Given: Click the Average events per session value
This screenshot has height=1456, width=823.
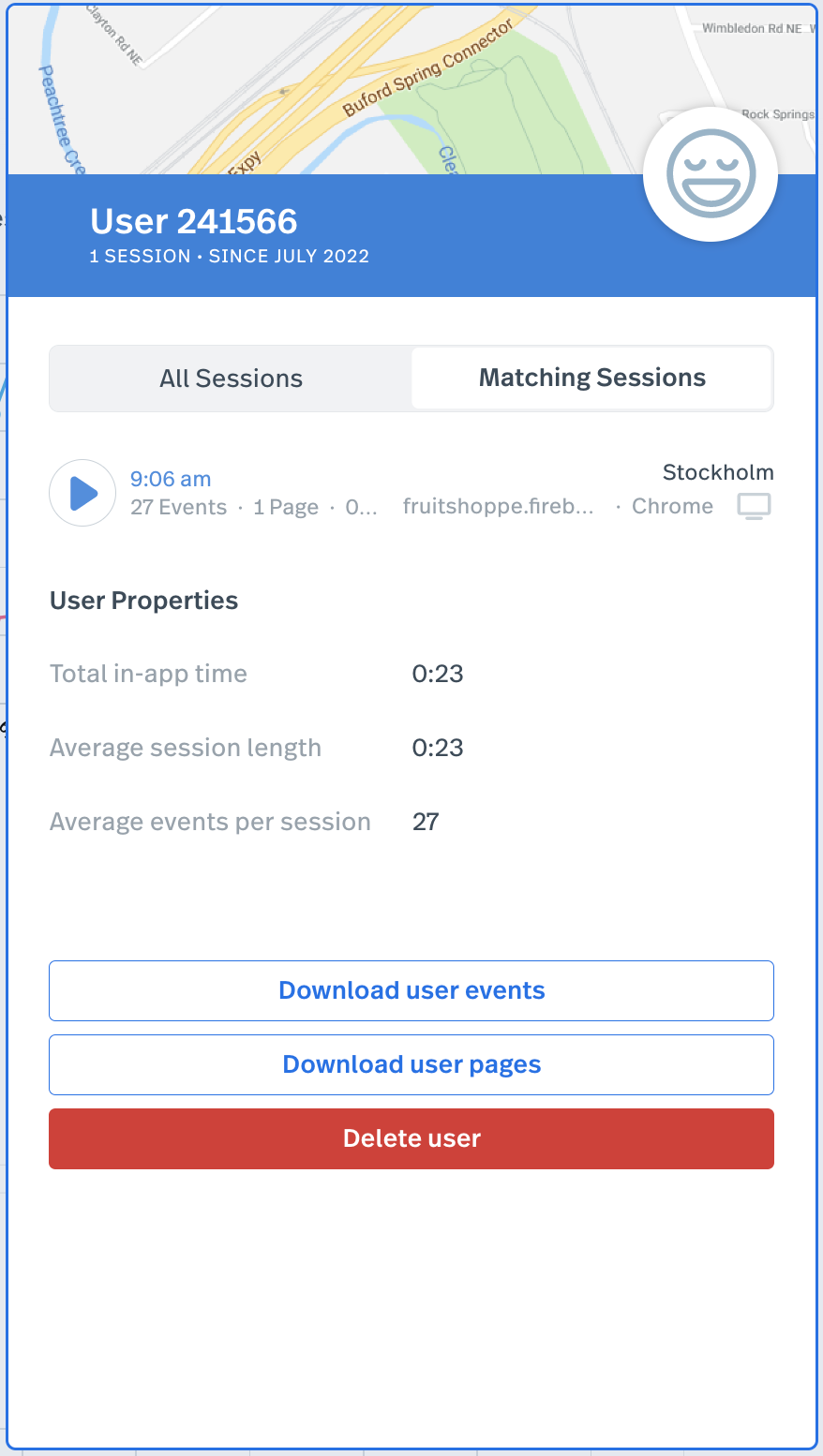Looking at the screenshot, I should tap(426, 822).
